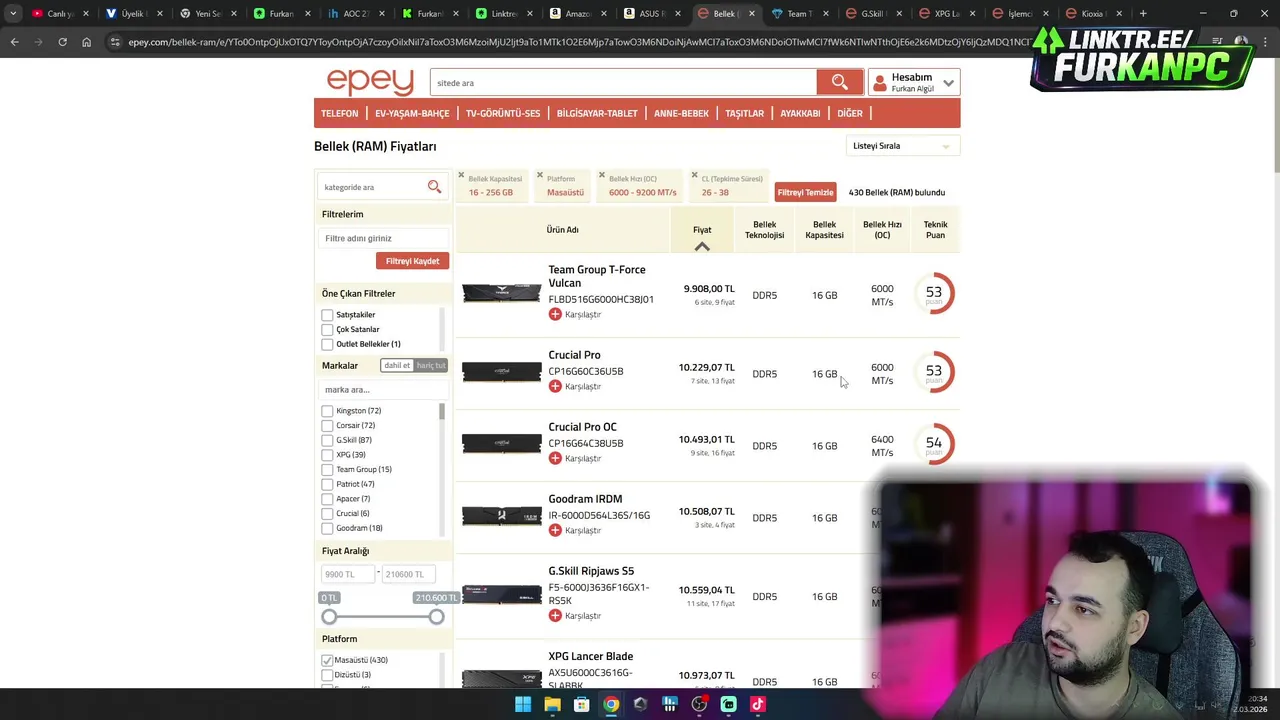Open Crucial Pro OC product link

click(582, 427)
